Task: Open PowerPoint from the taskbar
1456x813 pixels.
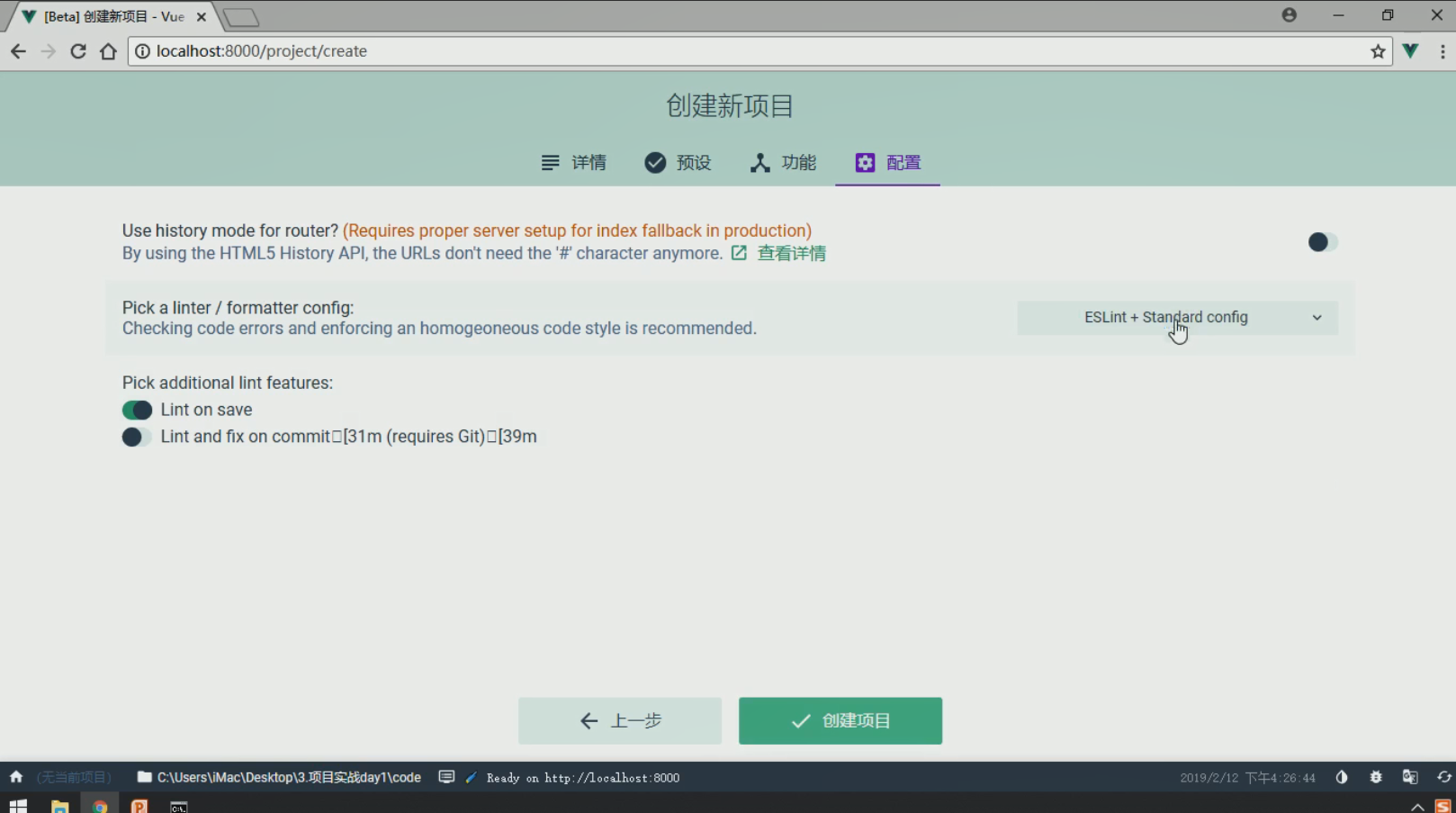Action: coord(139,806)
